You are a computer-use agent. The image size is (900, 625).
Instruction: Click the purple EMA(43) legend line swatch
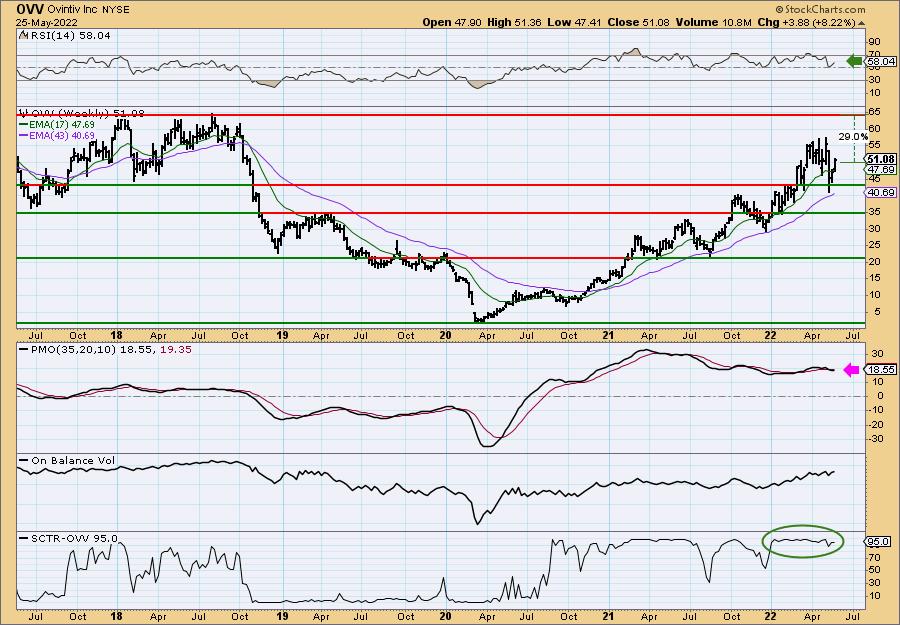(x=26, y=136)
